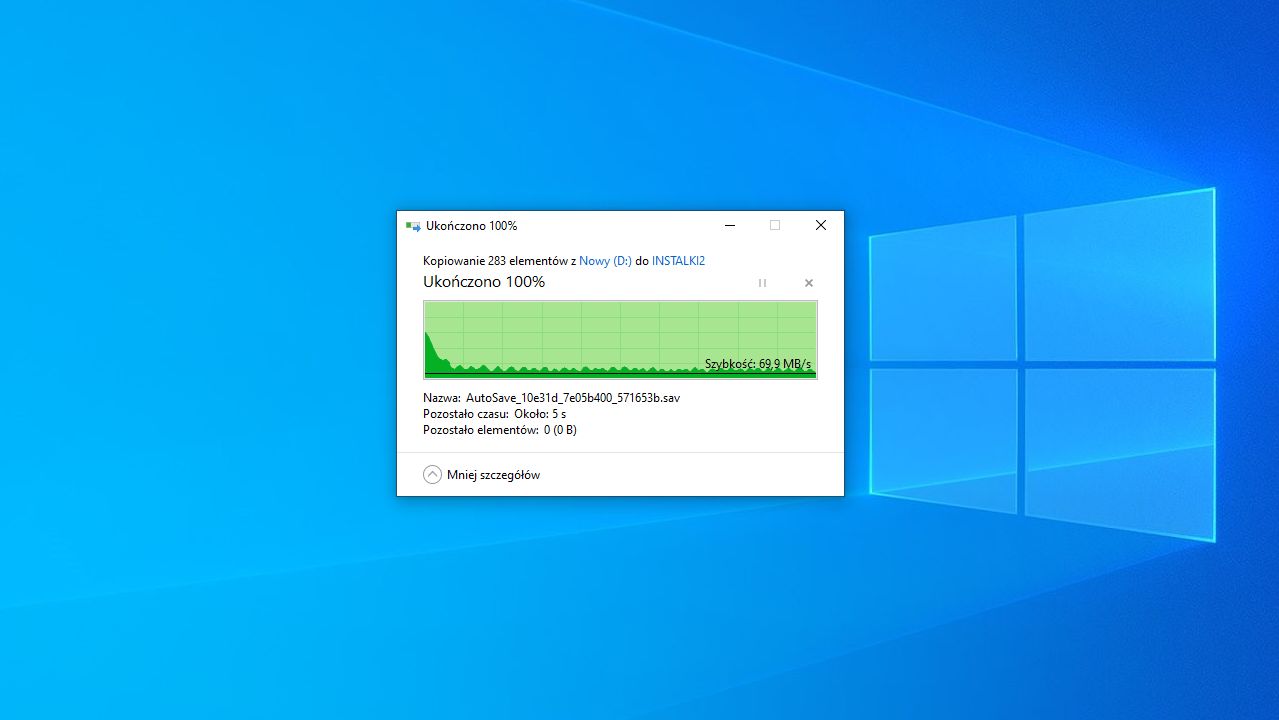Click the Ukończono 100% title bar text

[x=470, y=226]
